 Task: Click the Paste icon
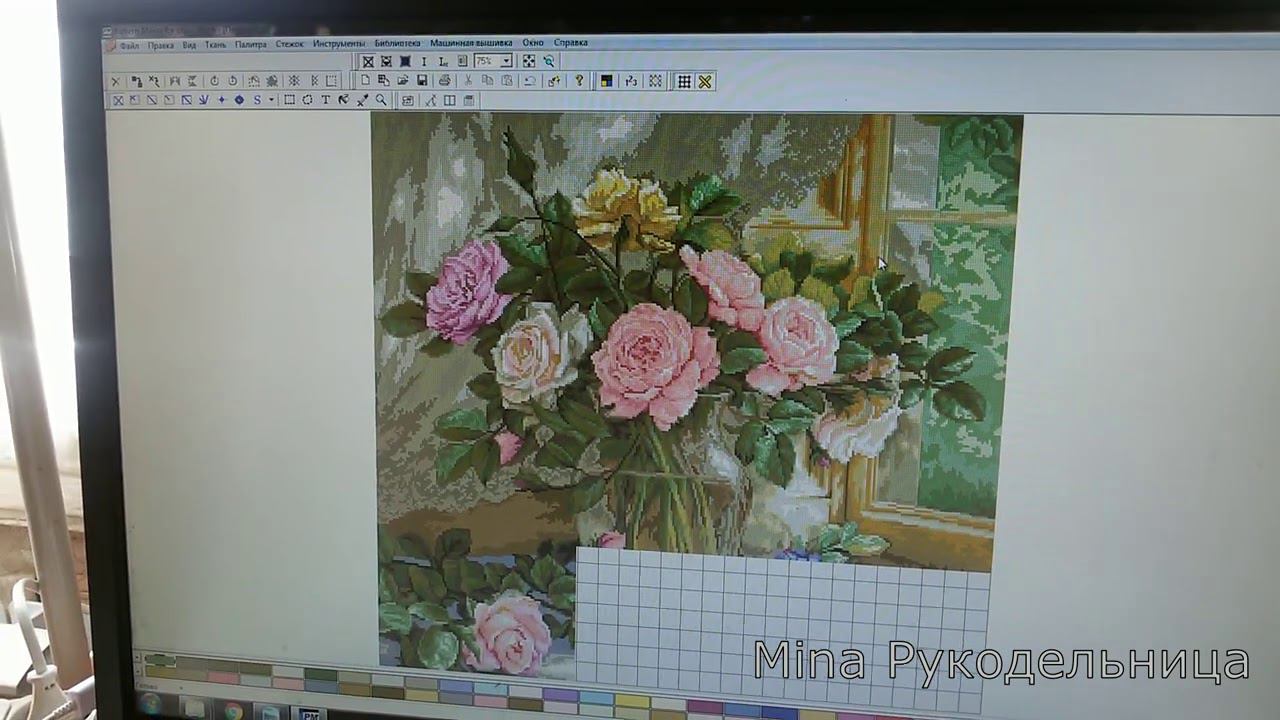506,80
